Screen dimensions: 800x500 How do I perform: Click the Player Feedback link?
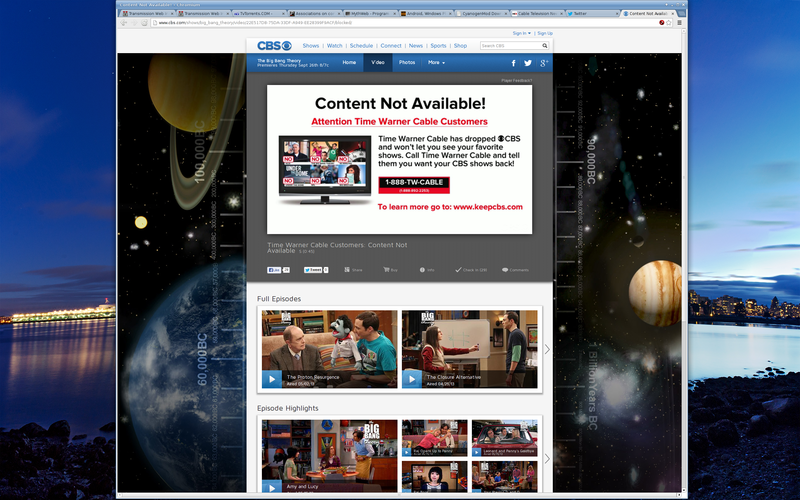516,81
